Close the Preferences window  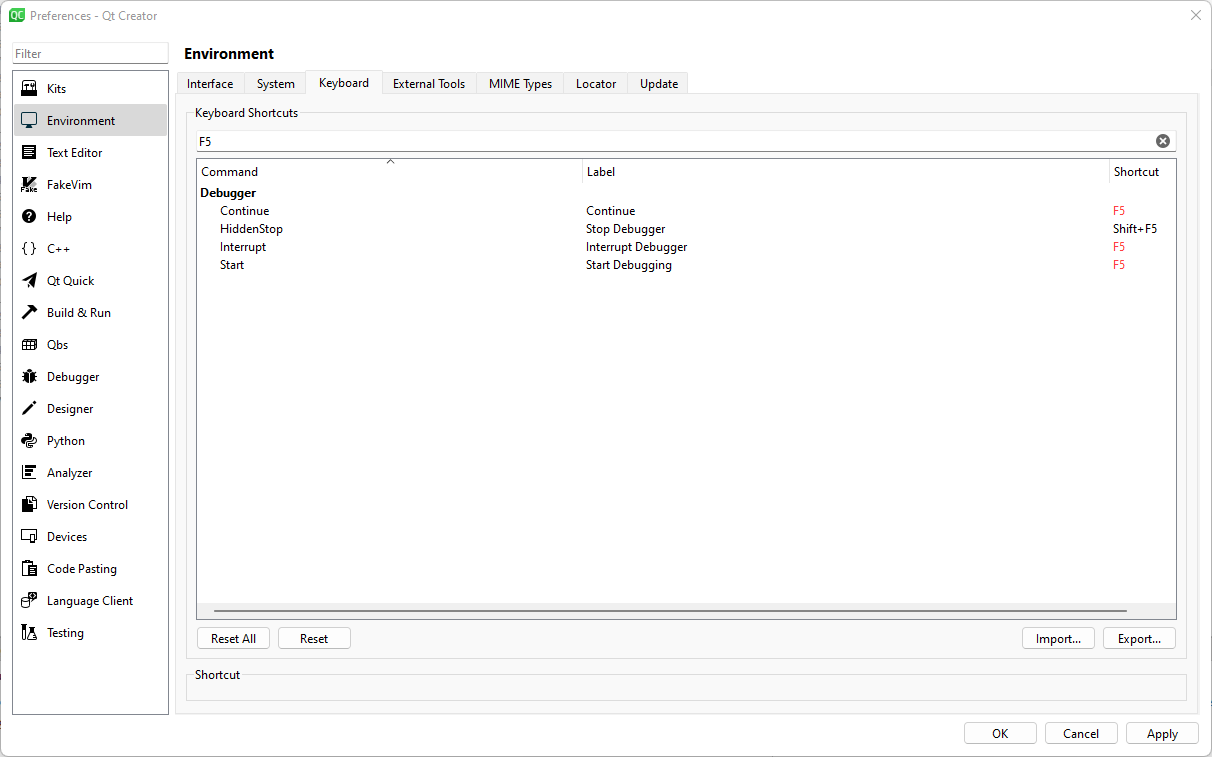[1195, 15]
